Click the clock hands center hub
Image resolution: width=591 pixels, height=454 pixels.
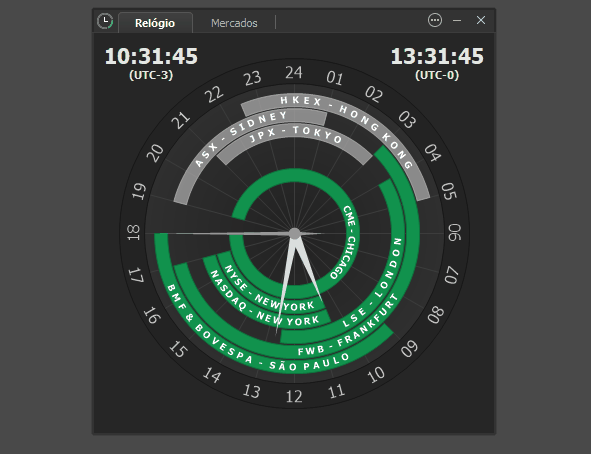click(295, 234)
